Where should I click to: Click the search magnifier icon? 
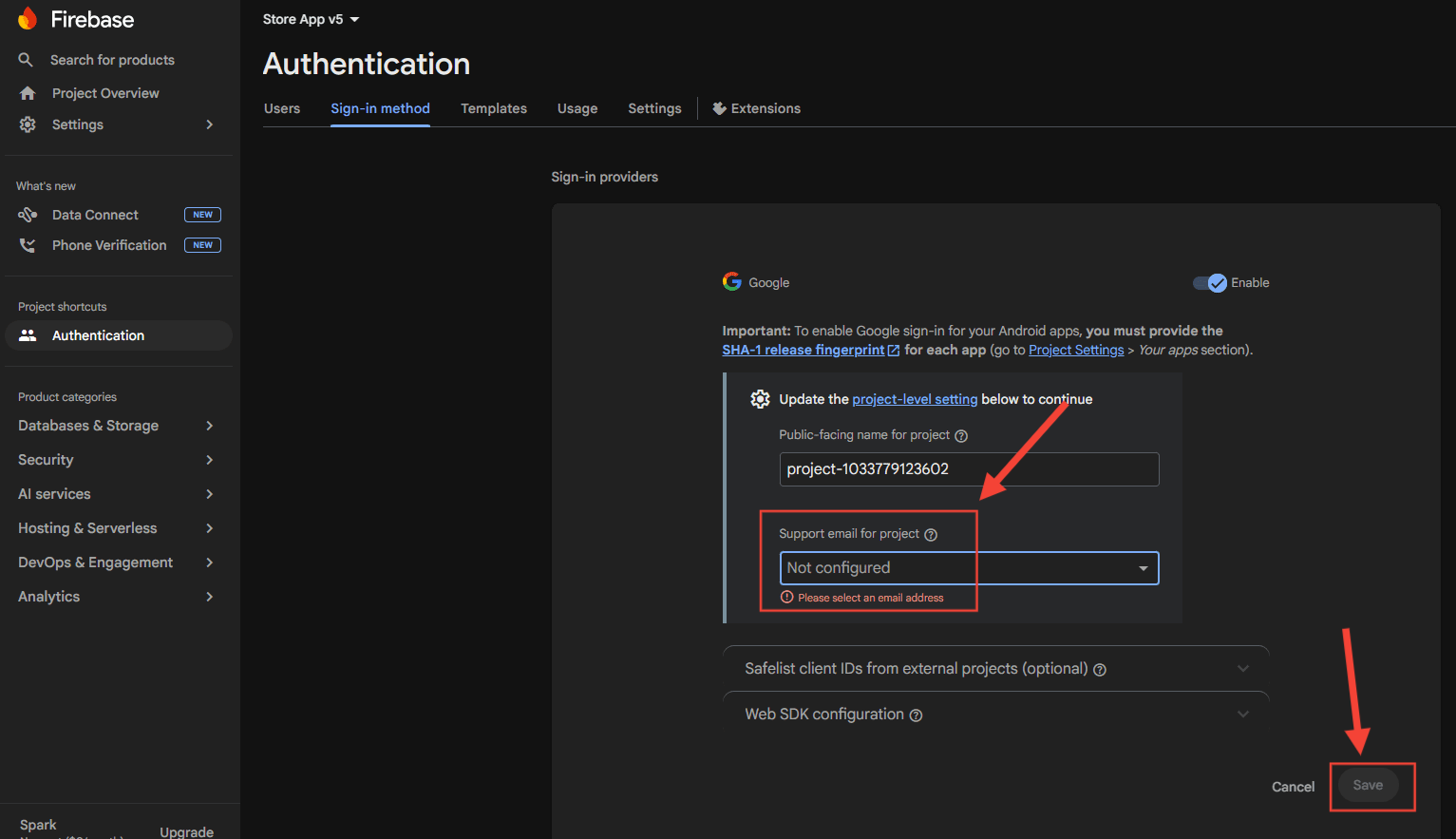click(26, 60)
